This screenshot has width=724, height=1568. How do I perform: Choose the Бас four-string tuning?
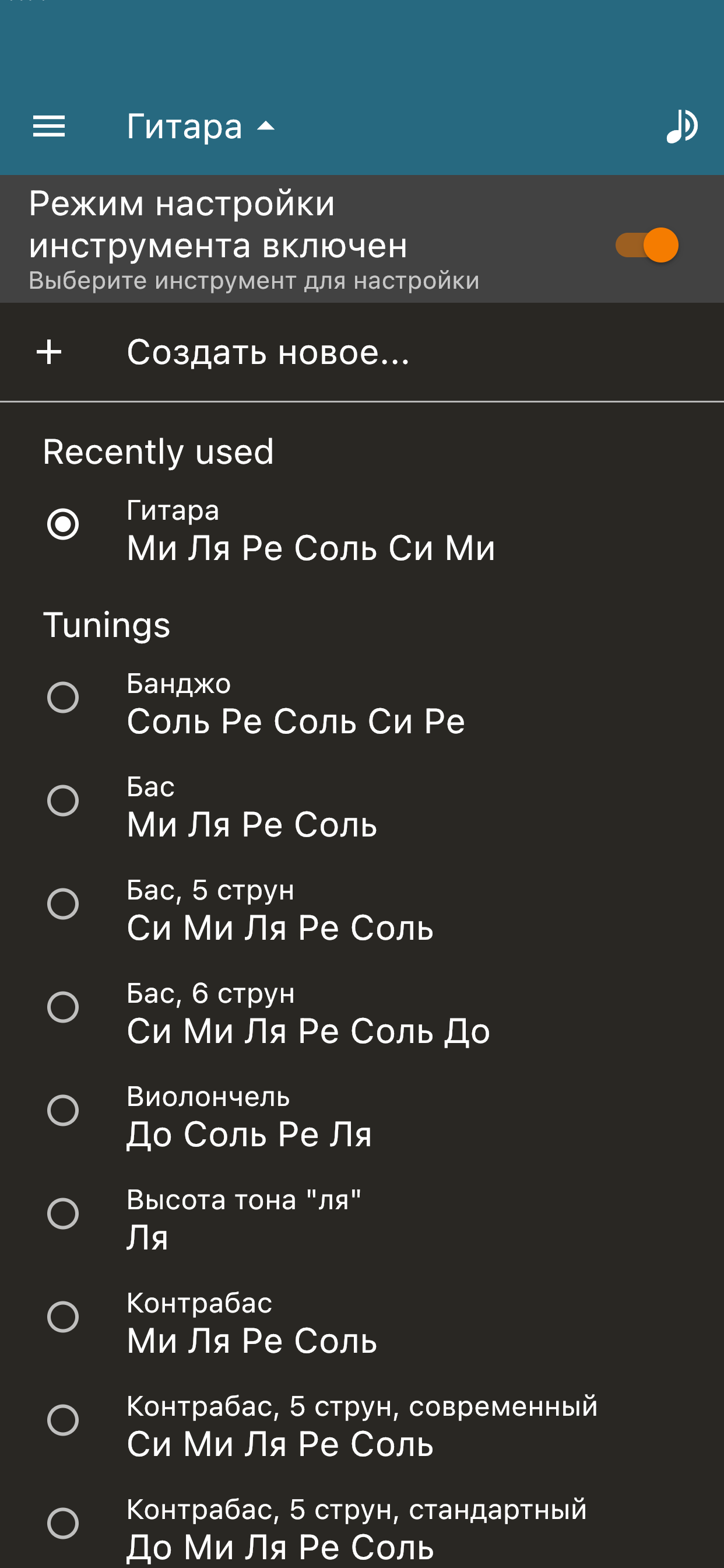point(64,800)
